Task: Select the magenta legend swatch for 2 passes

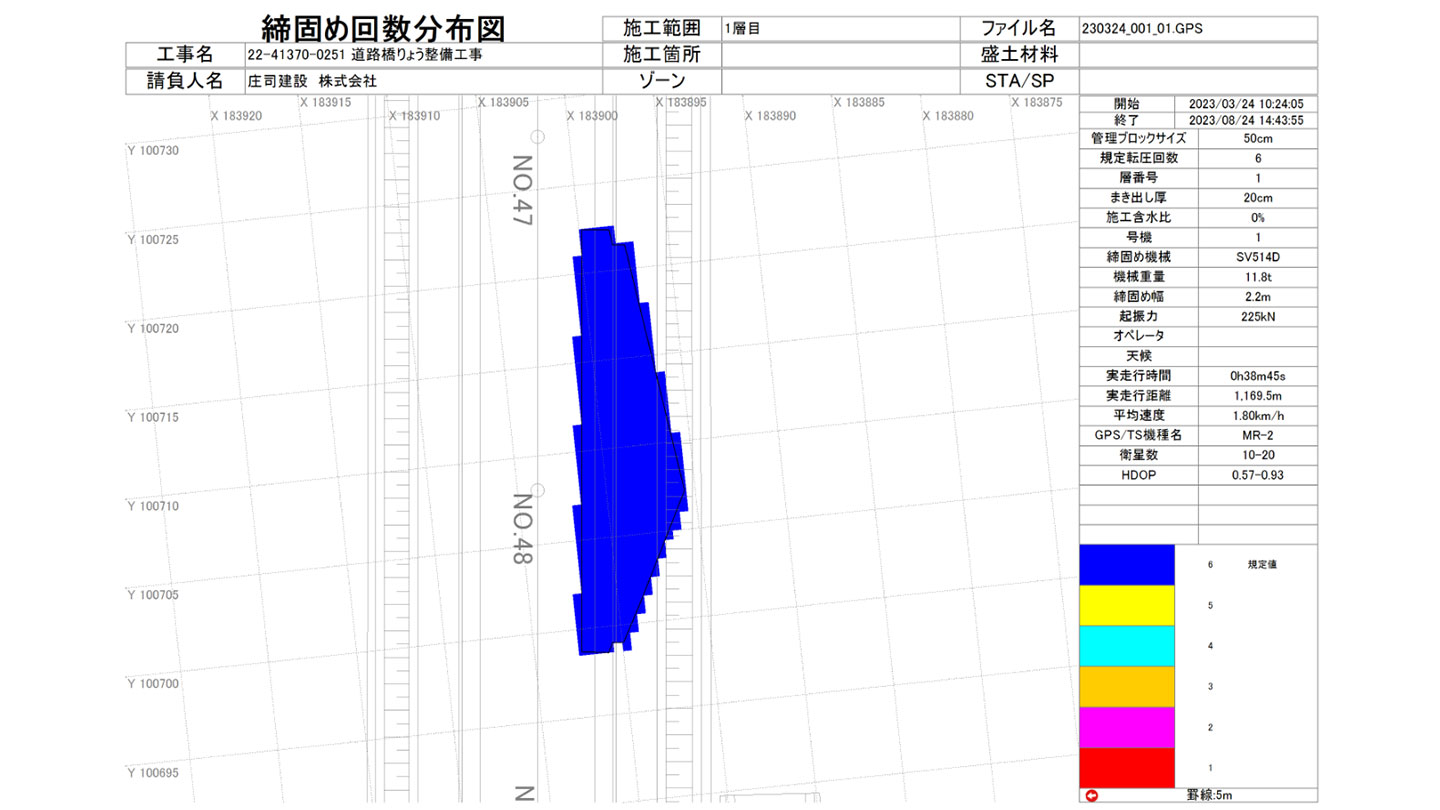Action: 1126,727
